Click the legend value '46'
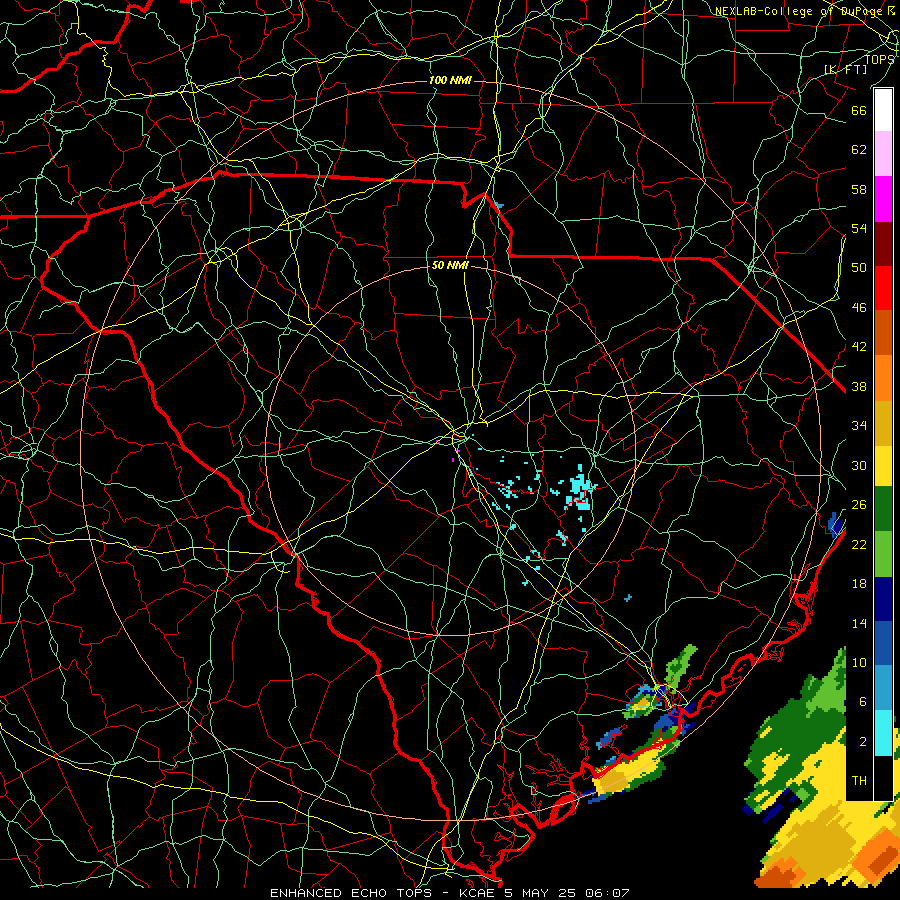The height and width of the screenshot is (900, 900). 859,308
